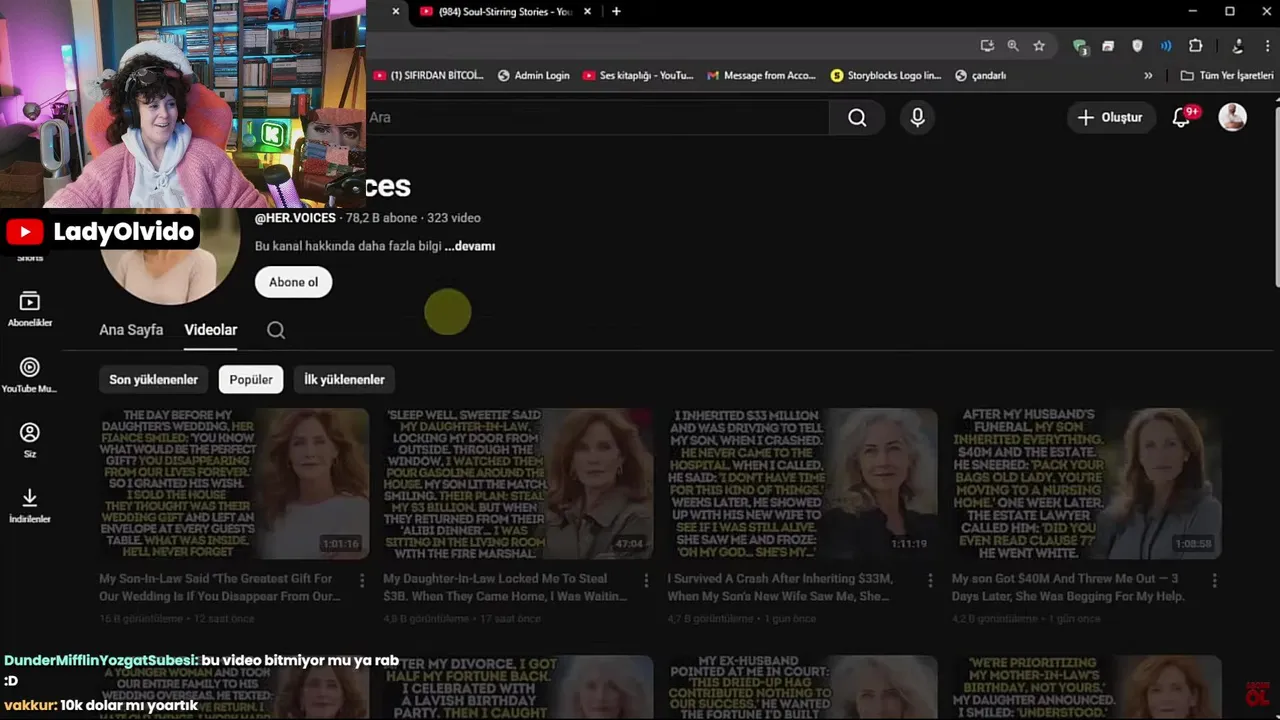
Task: Open Tüm Yer İşaretleri folder
Action: [x=1227, y=75]
